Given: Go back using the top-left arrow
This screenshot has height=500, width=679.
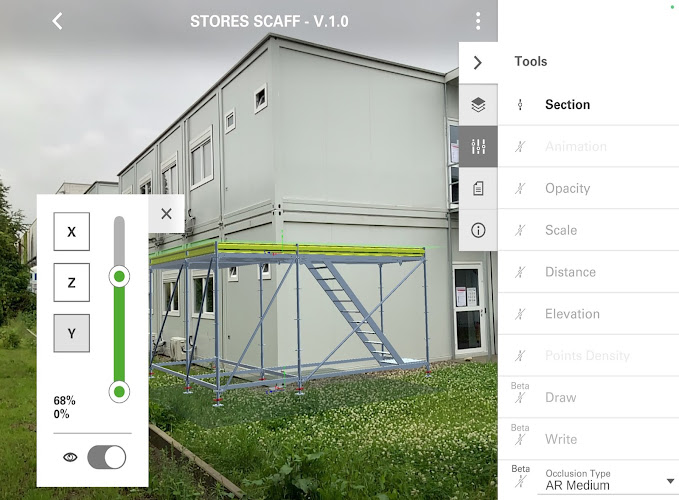Looking at the screenshot, I should [x=57, y=21].
